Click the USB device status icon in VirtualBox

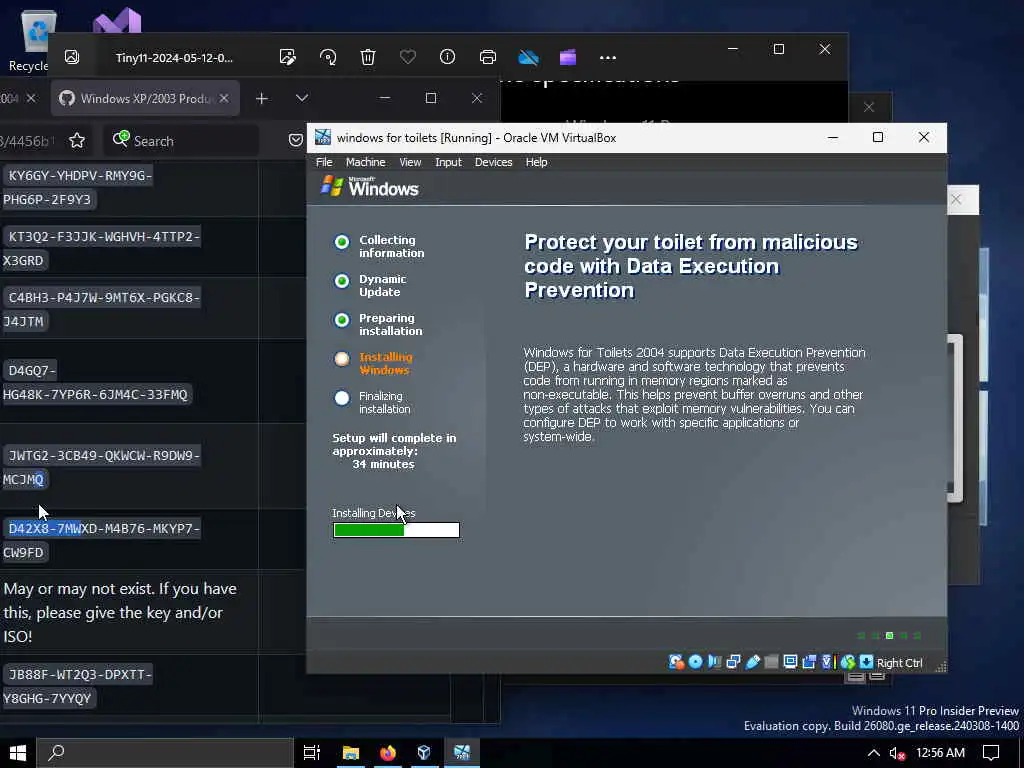(x=752, y=662)
